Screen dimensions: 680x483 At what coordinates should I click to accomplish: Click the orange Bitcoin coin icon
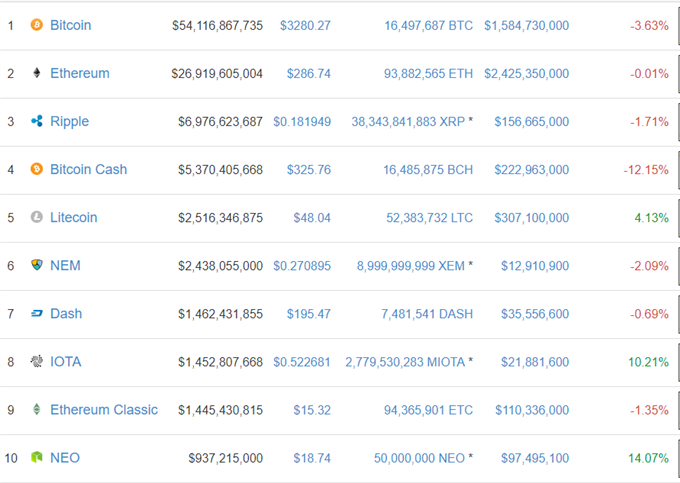36,25
